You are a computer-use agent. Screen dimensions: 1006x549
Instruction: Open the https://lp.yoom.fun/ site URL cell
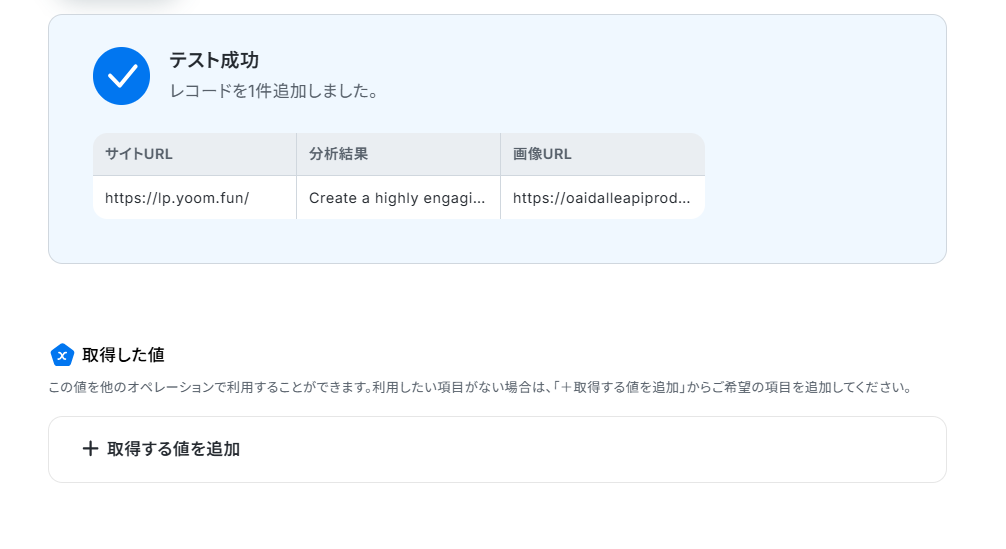[177, 198]
